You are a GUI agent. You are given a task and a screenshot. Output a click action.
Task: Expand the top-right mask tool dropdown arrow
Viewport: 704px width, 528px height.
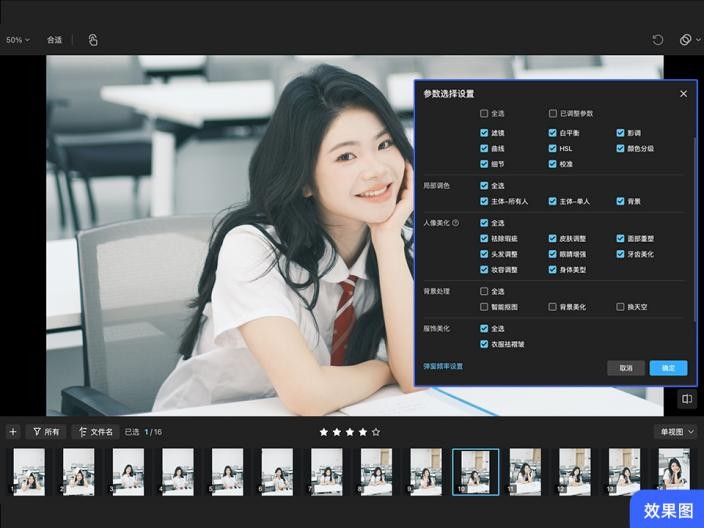click(x=697, y=40)
